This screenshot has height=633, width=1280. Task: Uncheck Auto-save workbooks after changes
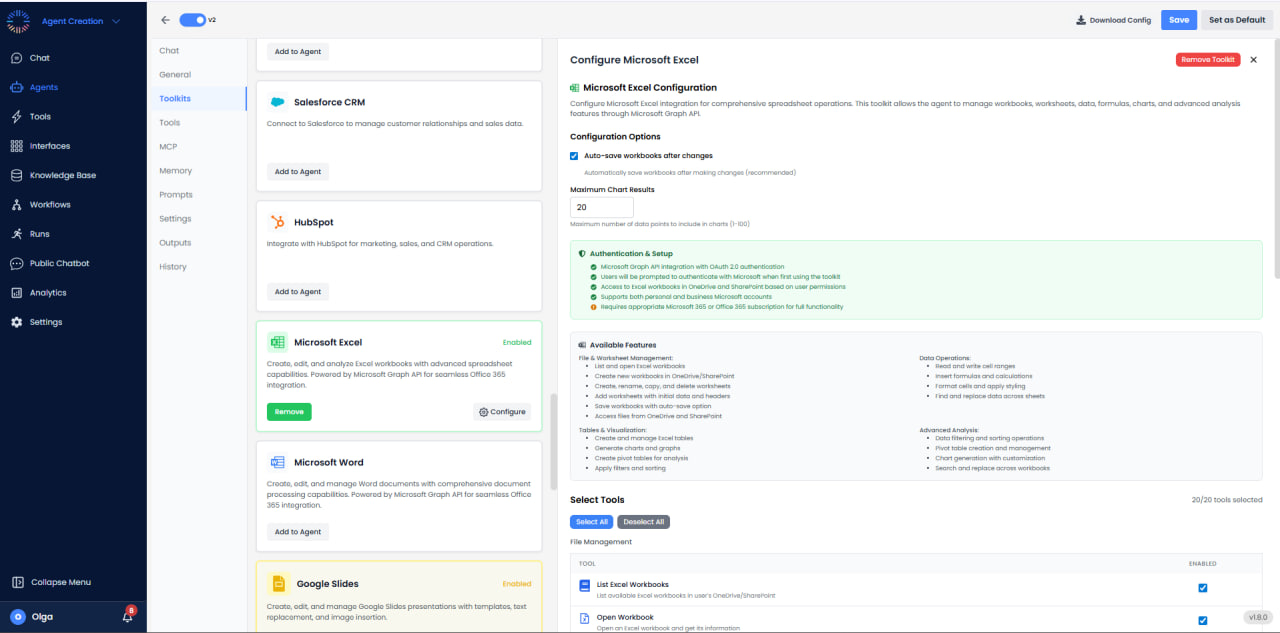(x=574, y=156)
